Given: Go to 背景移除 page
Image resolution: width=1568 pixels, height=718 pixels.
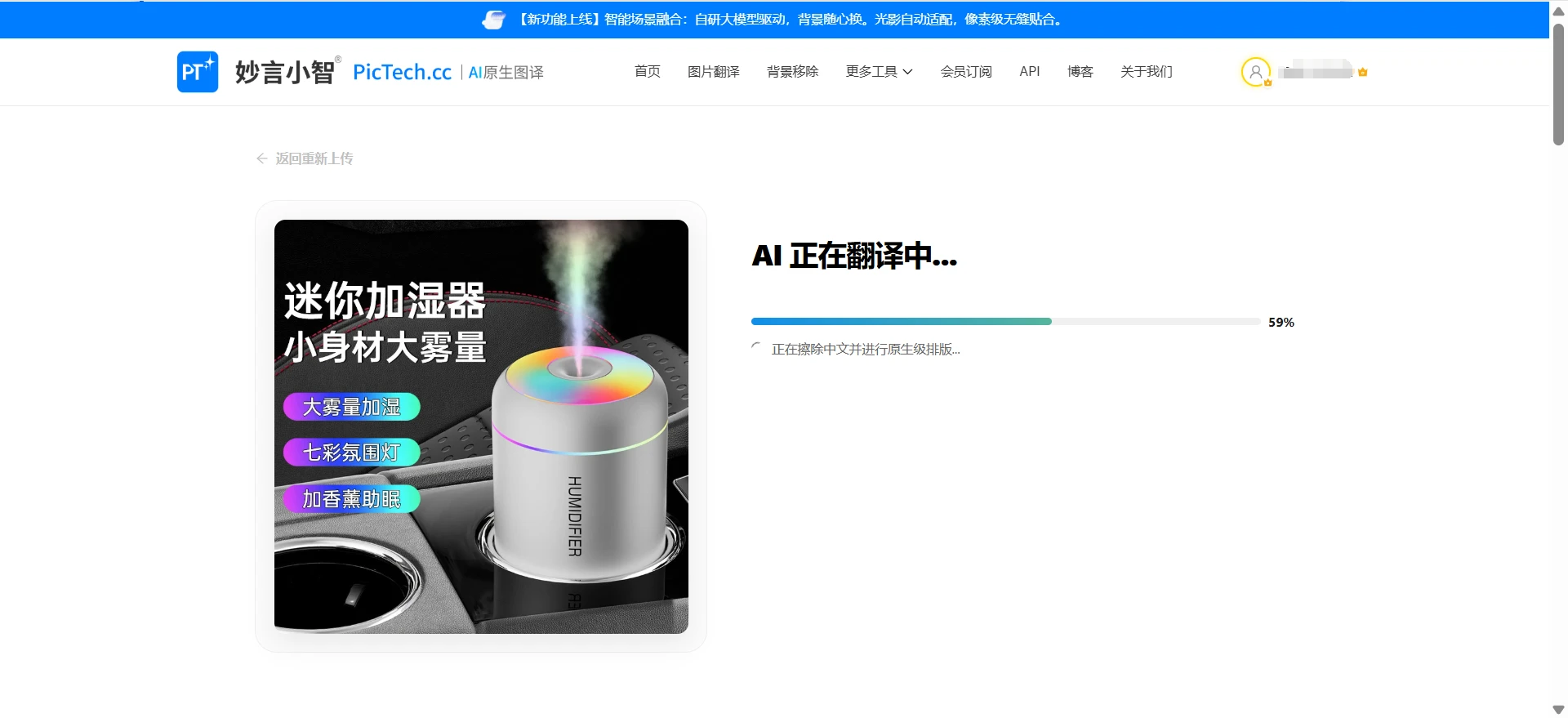Looking at the screenshot, I should [x=792, y=72].
